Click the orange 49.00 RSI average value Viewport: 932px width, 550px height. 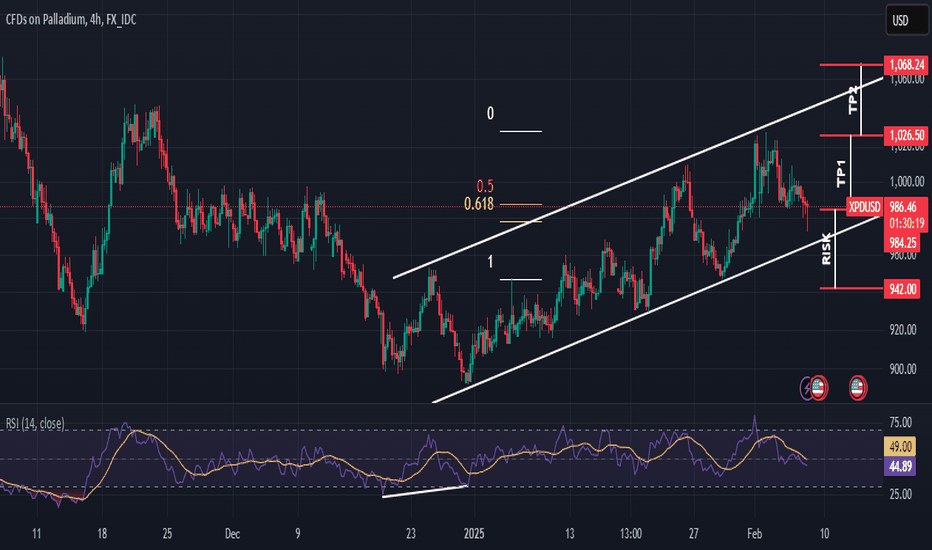(x=900, y=447)
